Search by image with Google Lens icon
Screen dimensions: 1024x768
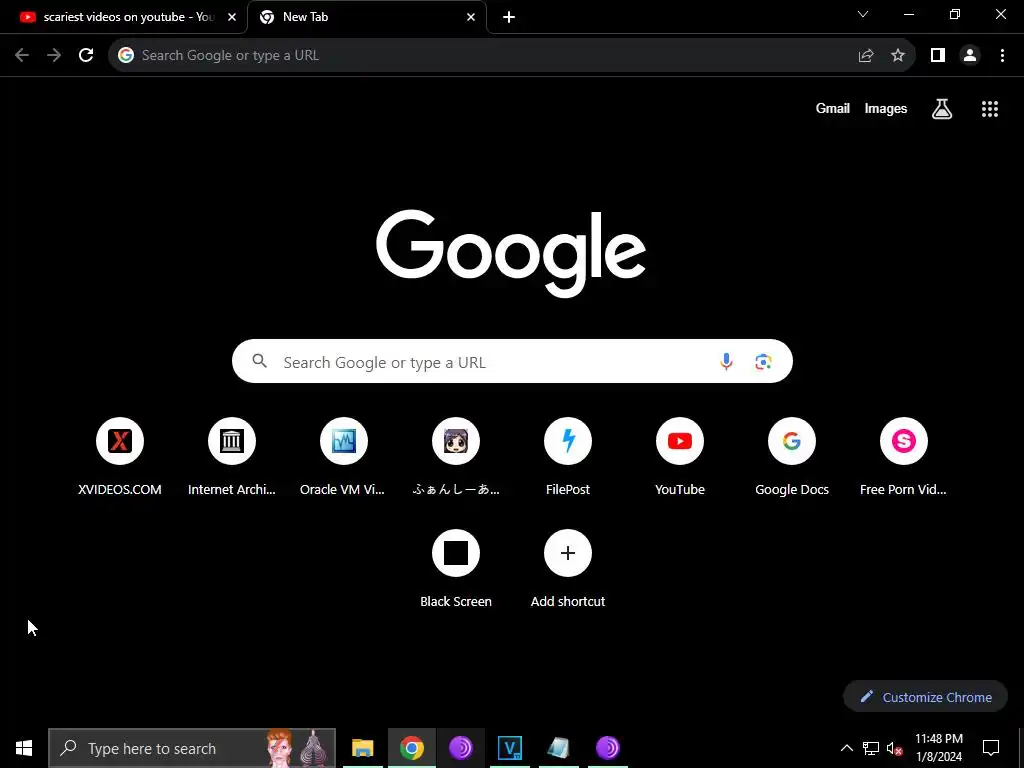[x=763, y=361]
